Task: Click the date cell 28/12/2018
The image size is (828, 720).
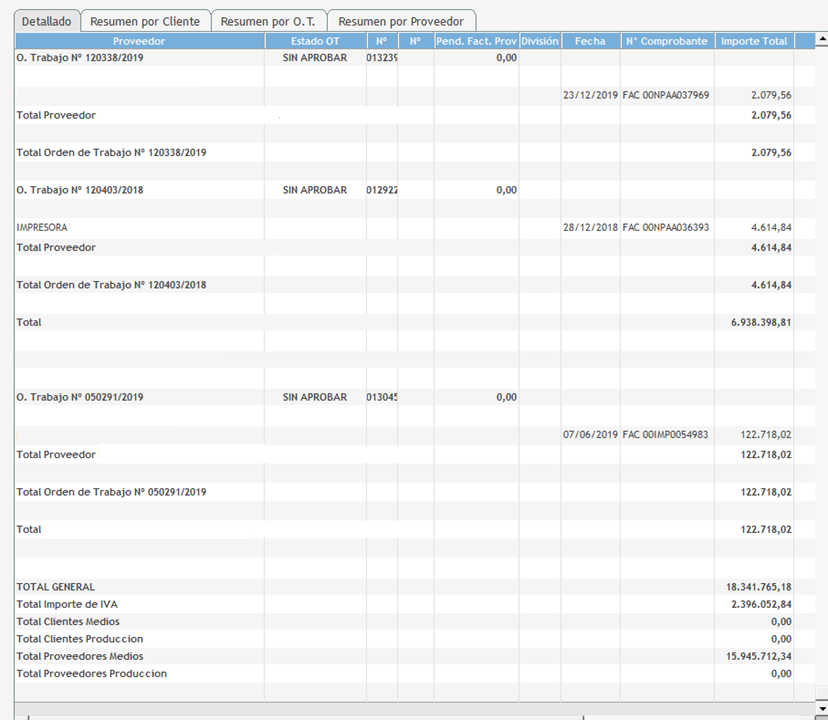Action: click(590, 228)
